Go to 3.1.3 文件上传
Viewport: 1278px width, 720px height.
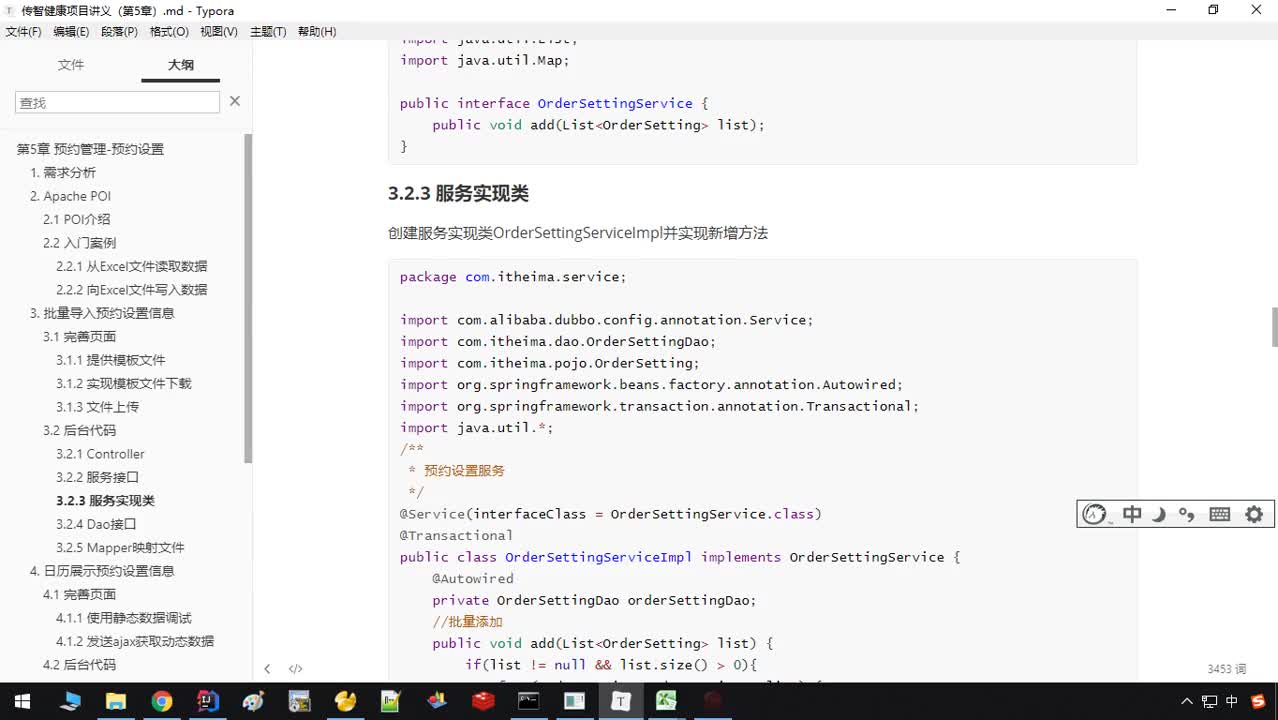point(97,407)
